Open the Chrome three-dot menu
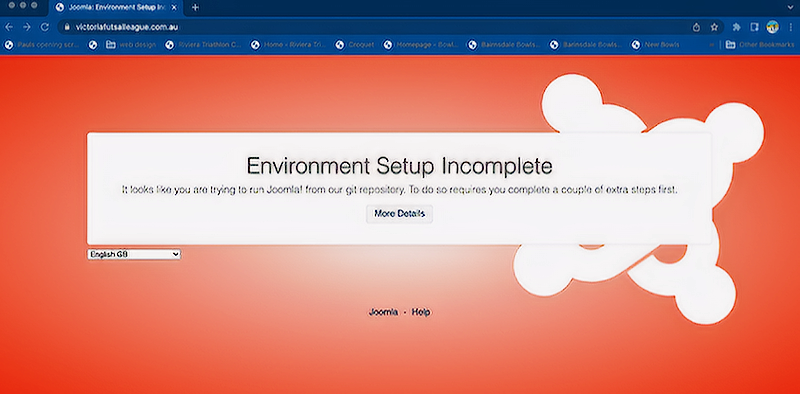Screen dimensions: 800x394 click(x=790, y=27)
